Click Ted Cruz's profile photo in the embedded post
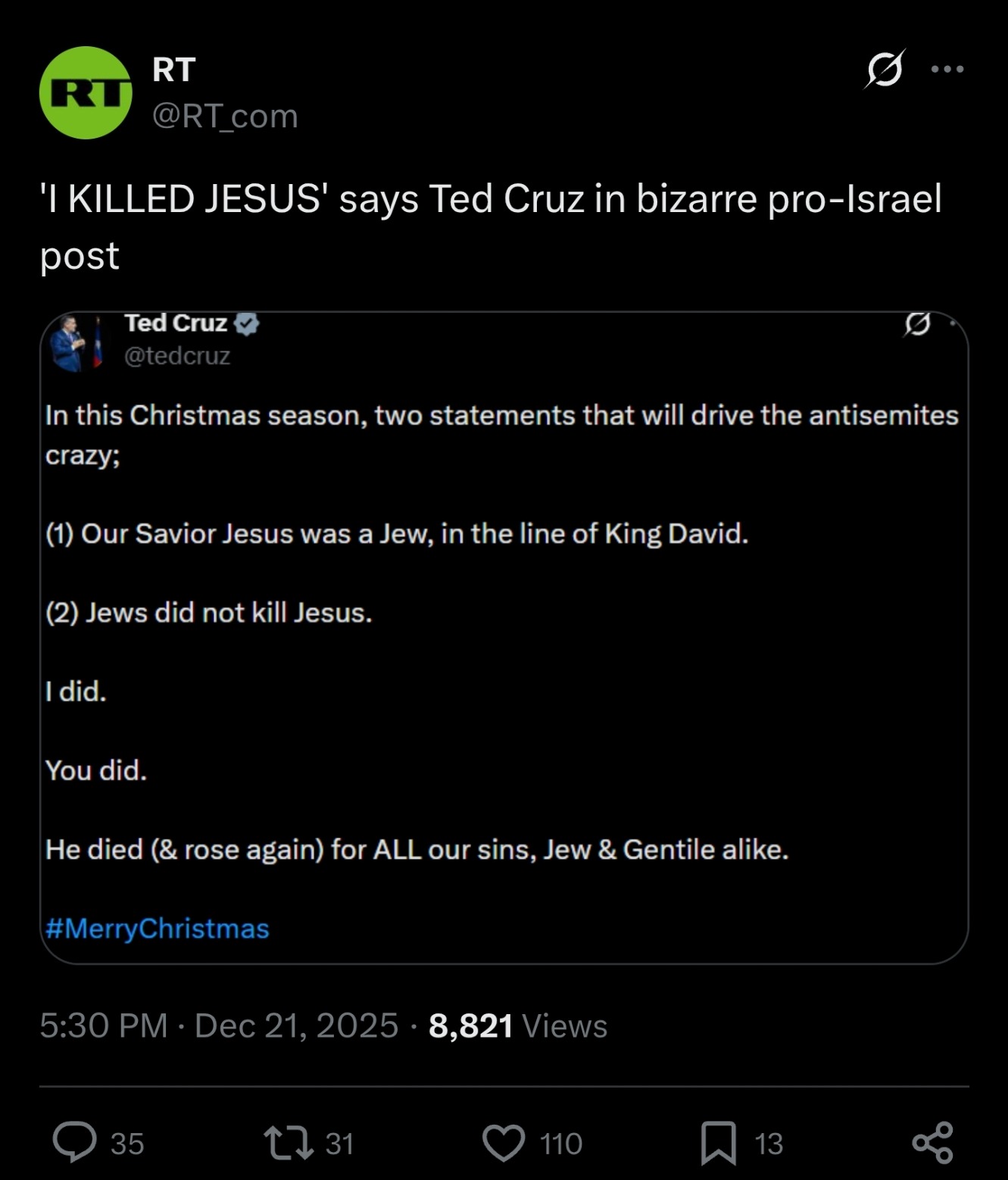The height and width of the screenshot is (1180, 1008). point(74,343)
